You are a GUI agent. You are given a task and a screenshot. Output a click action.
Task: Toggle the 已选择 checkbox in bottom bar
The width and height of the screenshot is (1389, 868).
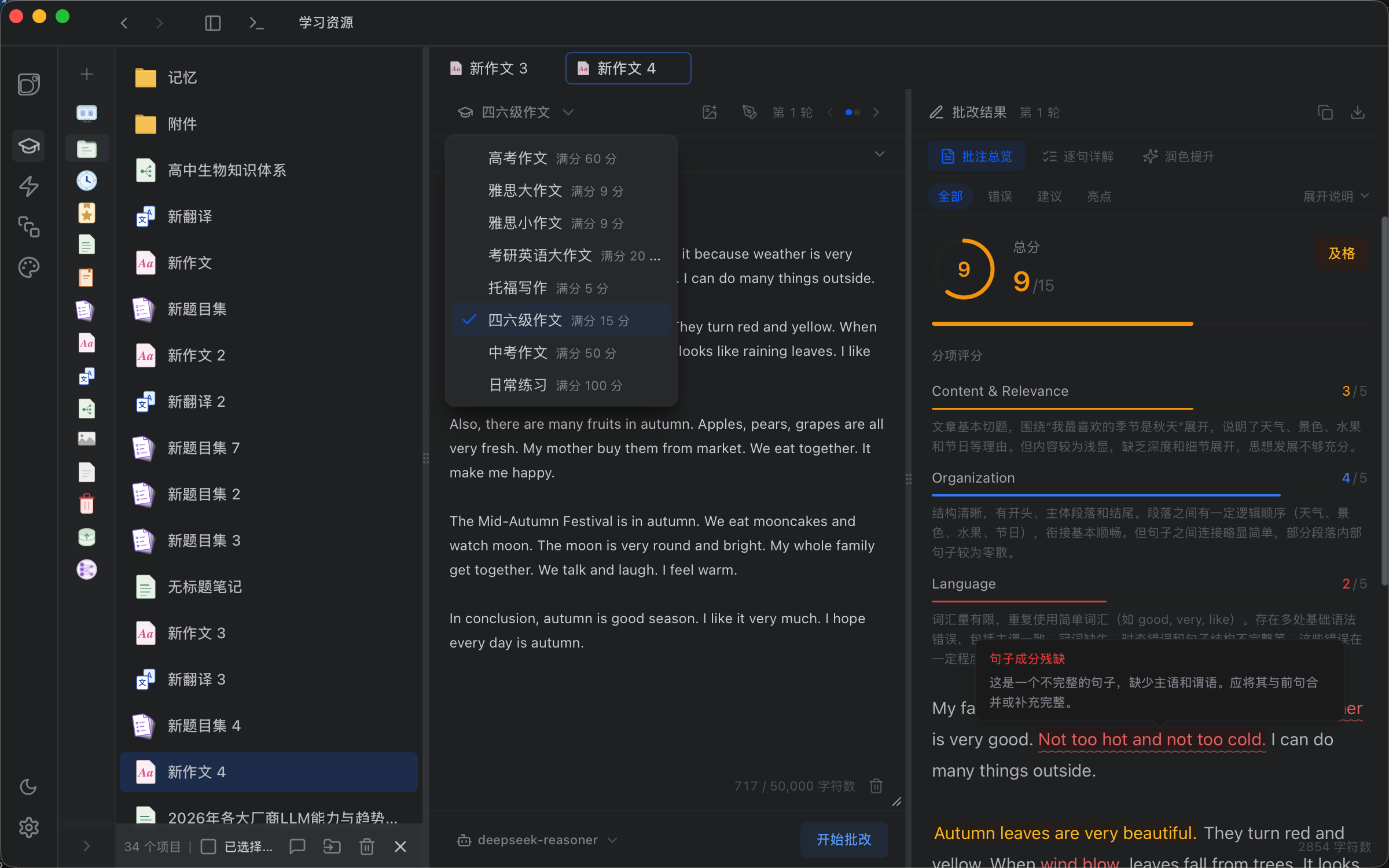[x=208, y=847]
